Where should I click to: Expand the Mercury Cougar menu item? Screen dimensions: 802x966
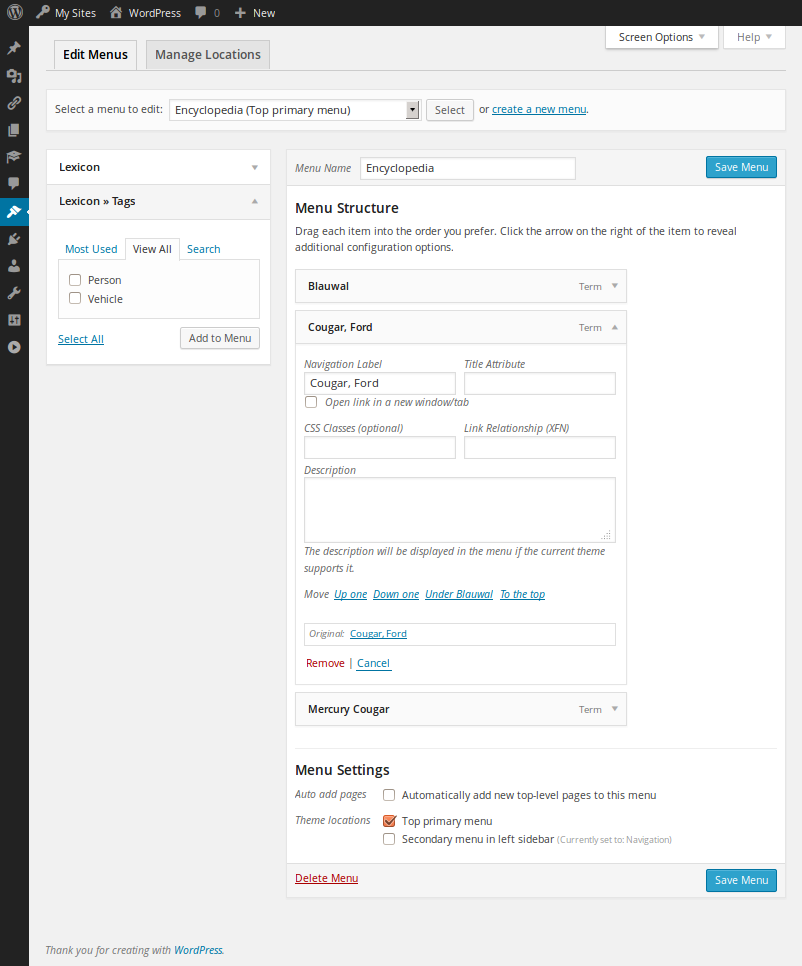[614, 709]
